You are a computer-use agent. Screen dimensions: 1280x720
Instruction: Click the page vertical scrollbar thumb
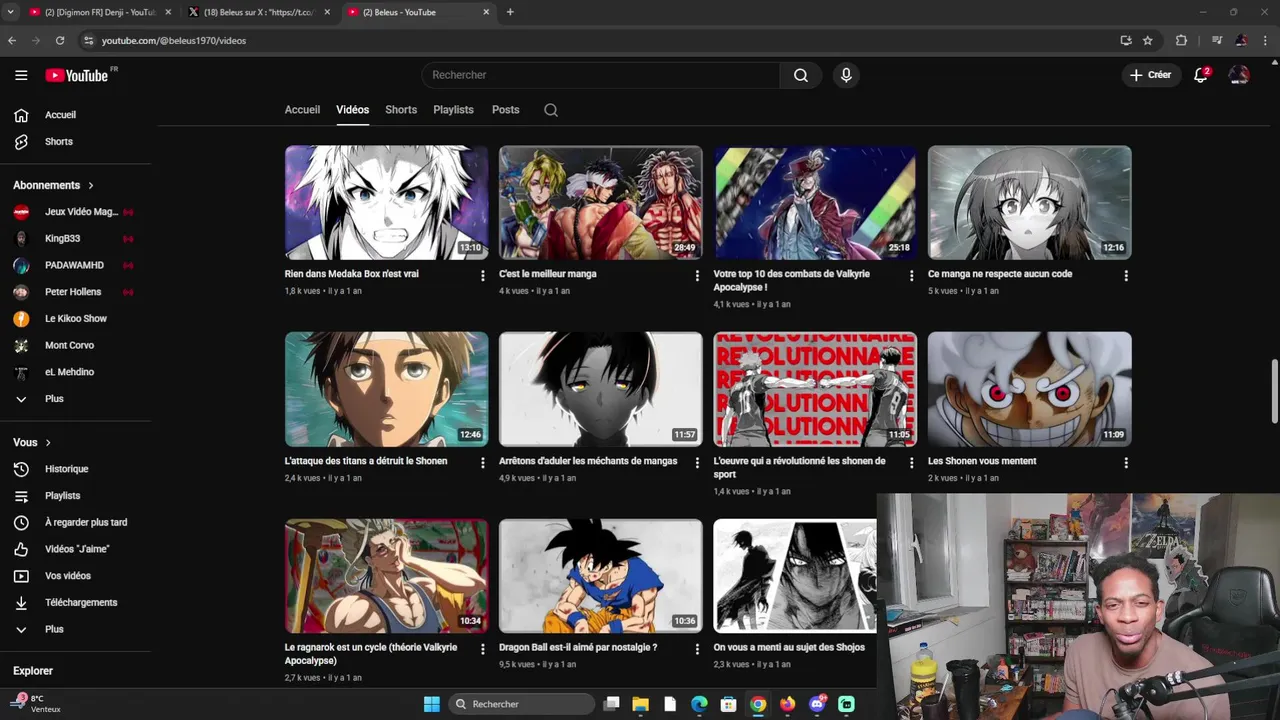(1274, 390)
